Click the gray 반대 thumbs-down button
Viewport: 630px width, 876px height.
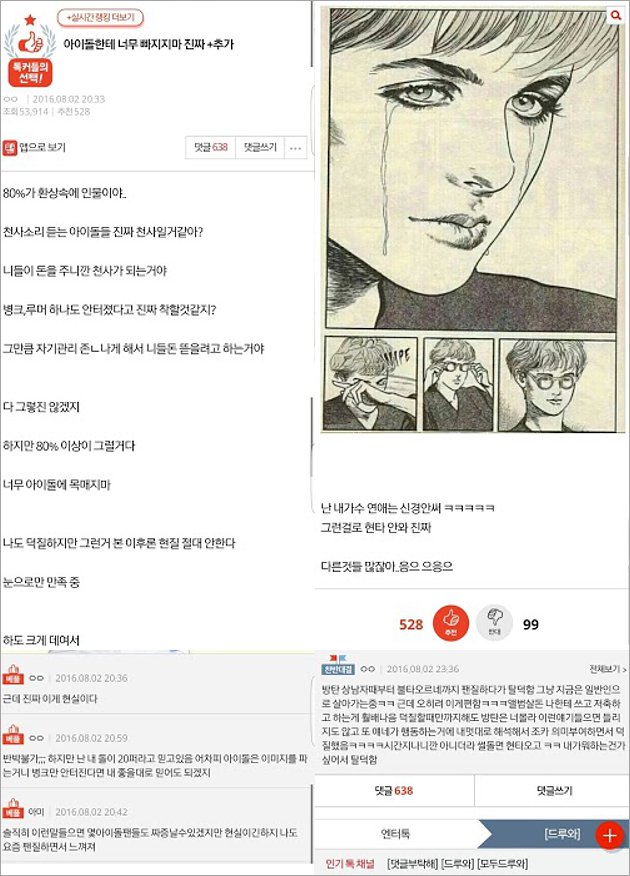pos(495,623)
